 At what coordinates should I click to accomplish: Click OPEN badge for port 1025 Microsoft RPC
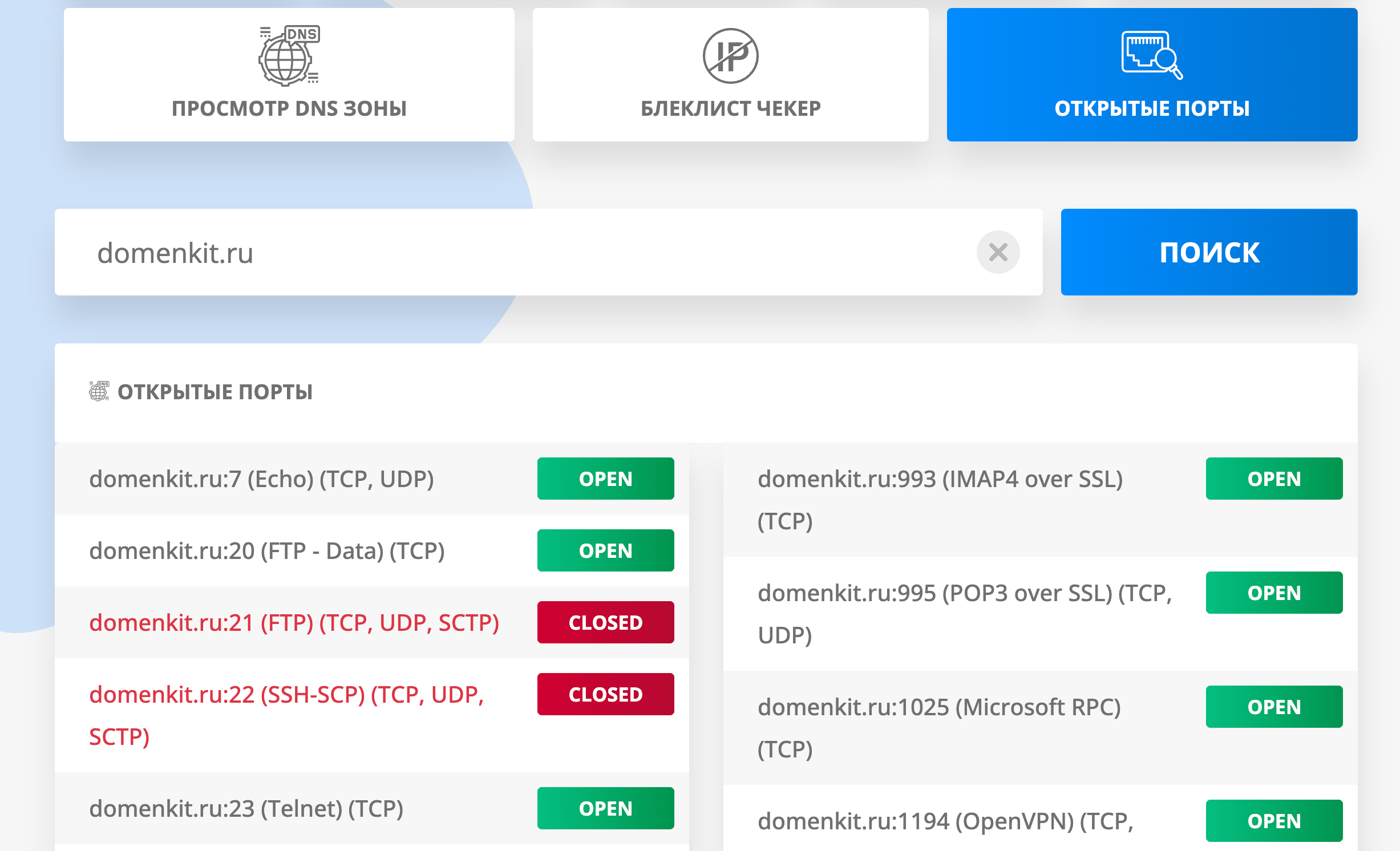tap(1273, 707)
